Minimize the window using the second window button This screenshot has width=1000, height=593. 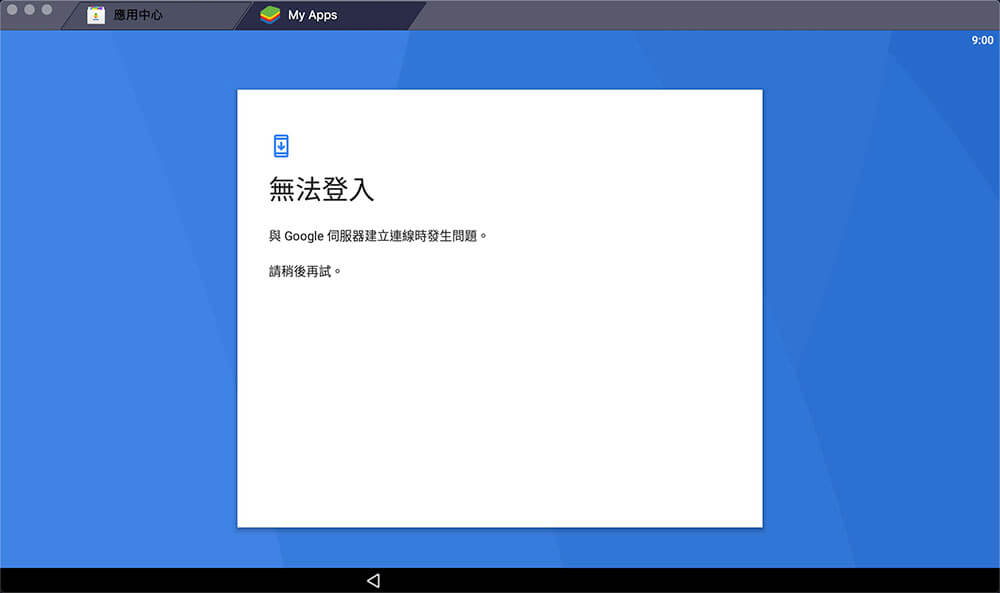[29, 10]
